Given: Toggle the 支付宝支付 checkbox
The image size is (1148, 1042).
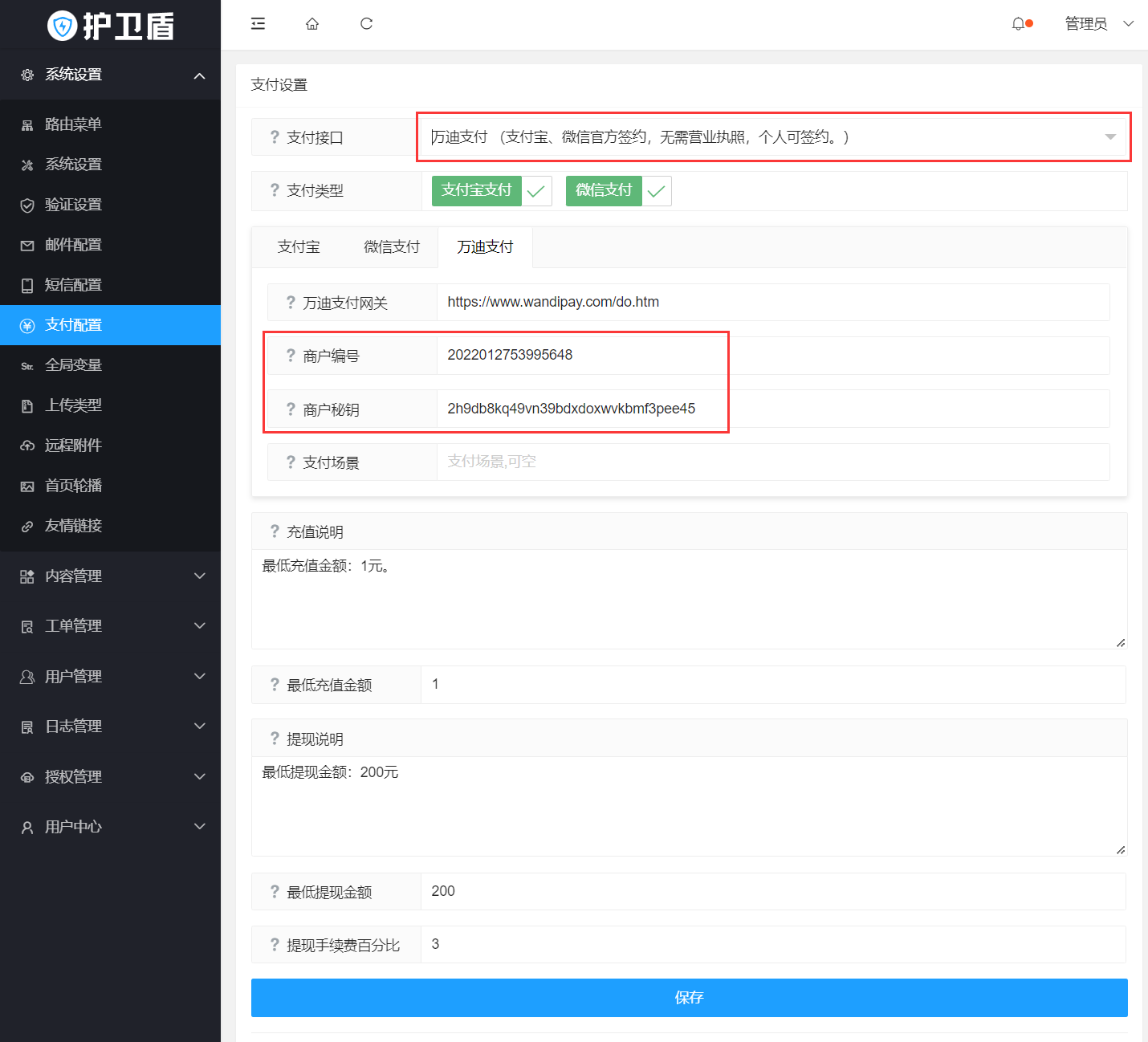Looking at the screenshot, I should [492, 191].
